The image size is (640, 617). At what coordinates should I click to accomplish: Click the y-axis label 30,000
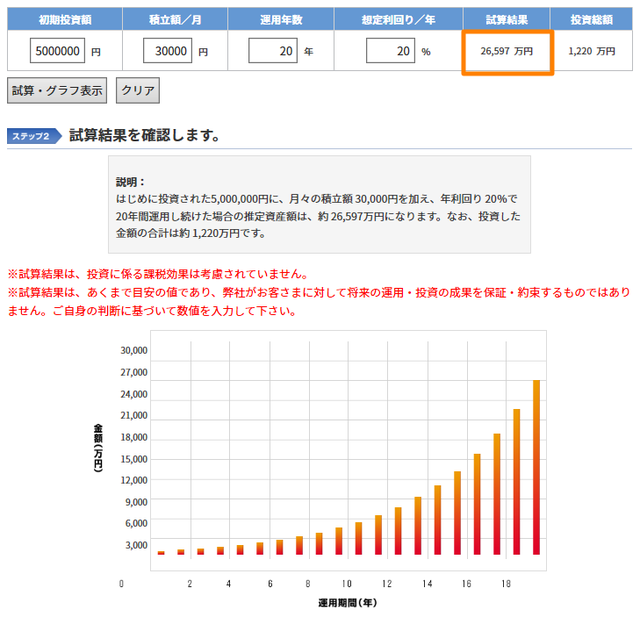134,351
